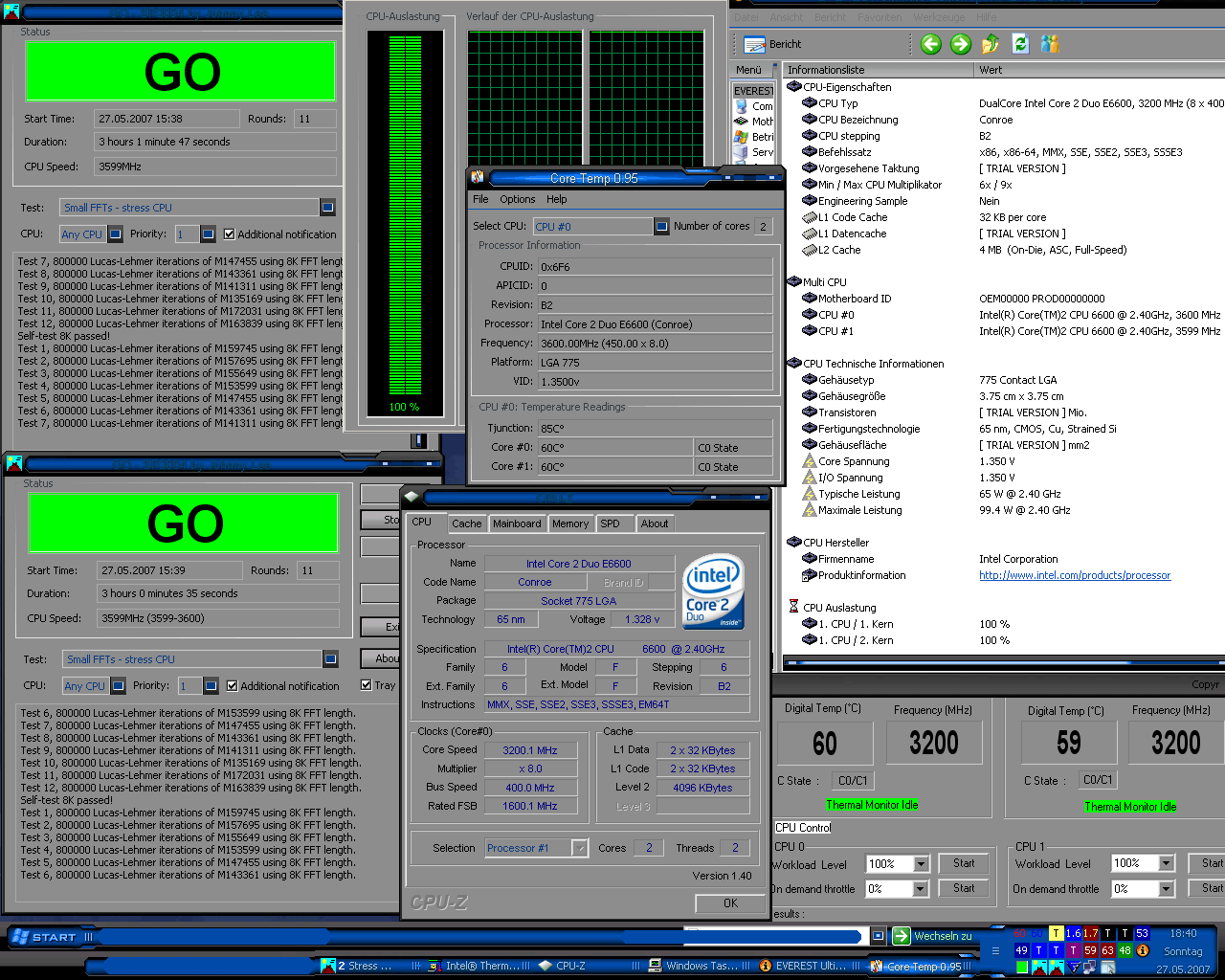Switch to About tab in CPU-Z
The width and height of the screenshot is (1225, 980).
(655, 523)
